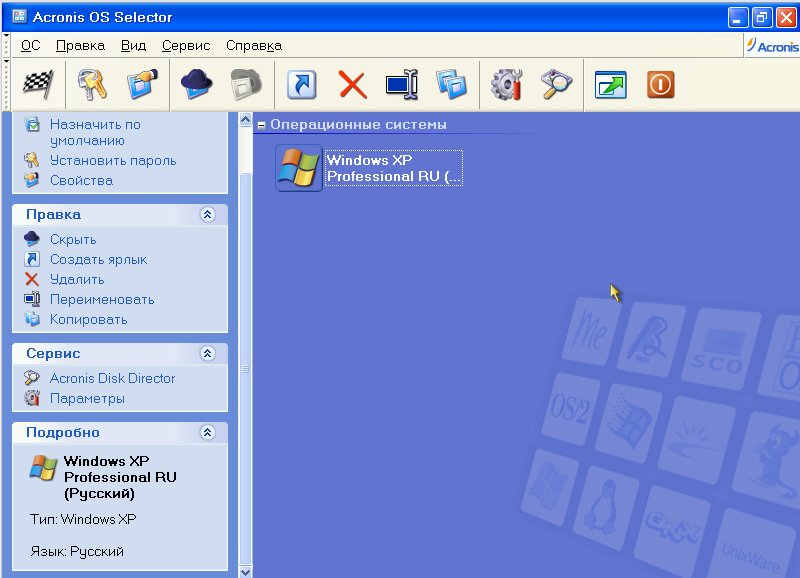Open the properties toolbar icon with hand
Screen dimensions: 800x578
(x=142, y=84)
